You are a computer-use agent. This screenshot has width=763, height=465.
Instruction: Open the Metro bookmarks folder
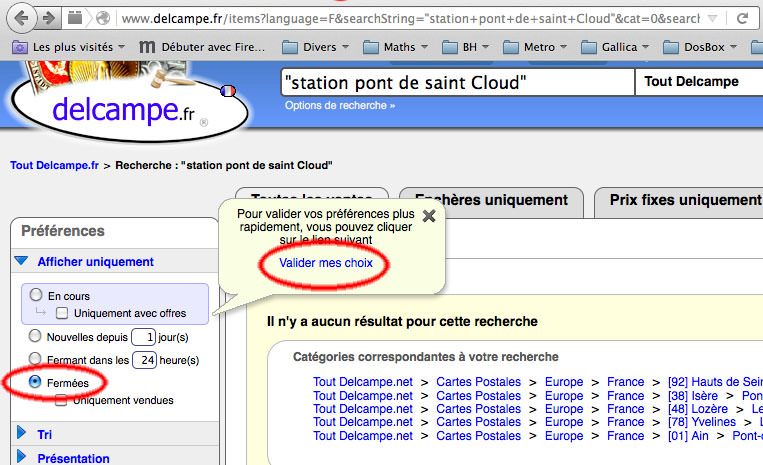(x=535, y=47)
